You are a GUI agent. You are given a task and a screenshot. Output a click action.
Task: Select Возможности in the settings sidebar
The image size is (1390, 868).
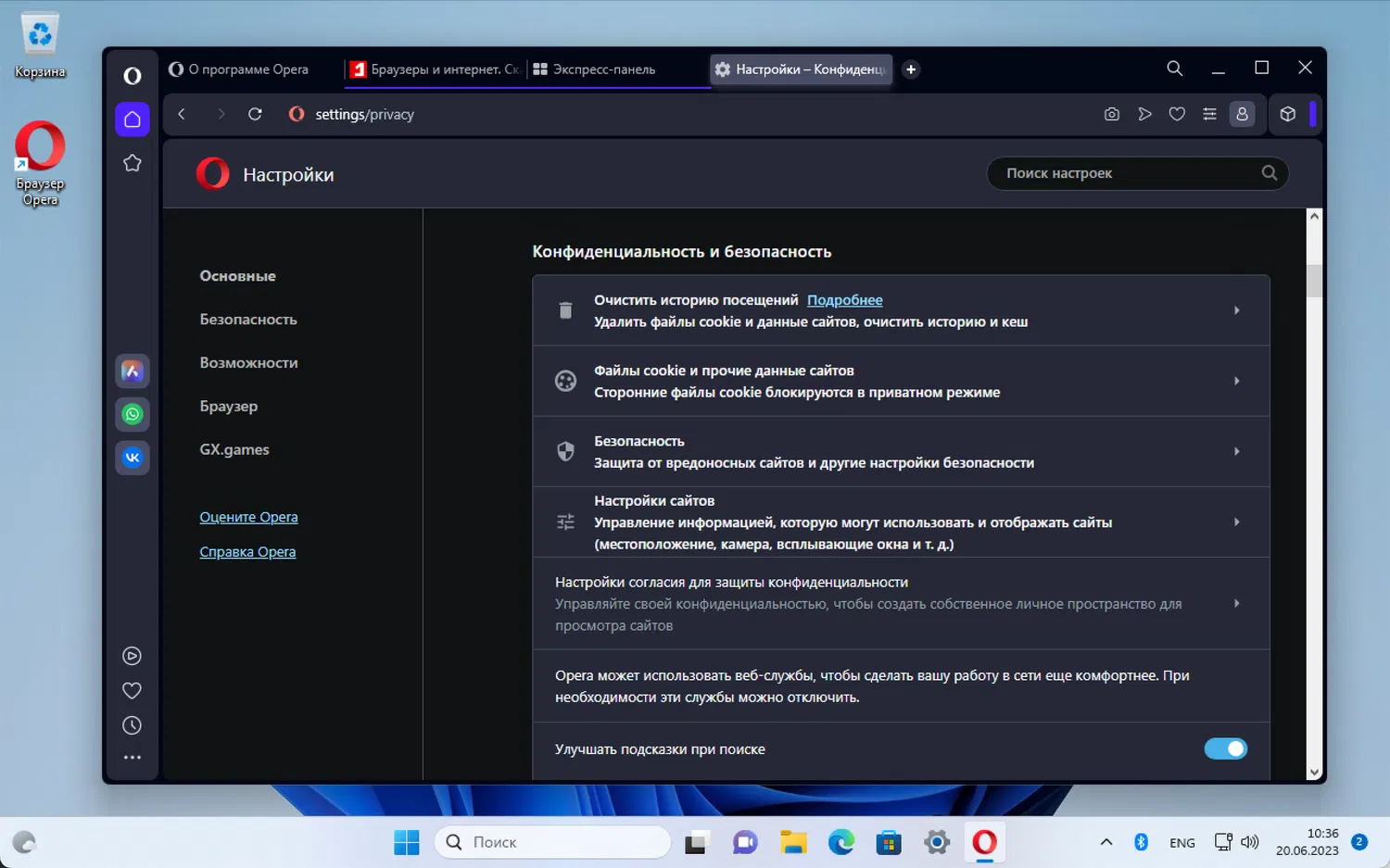coord(248,363)
